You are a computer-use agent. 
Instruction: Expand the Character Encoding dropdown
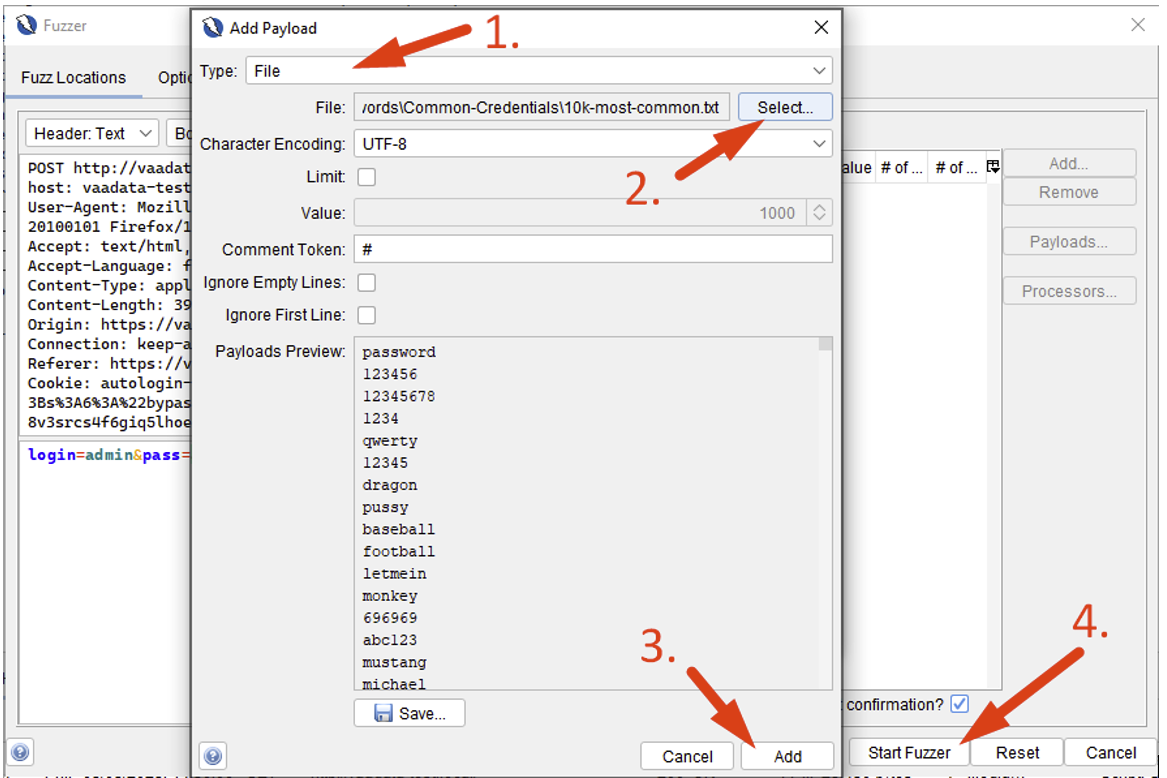click(x=593, y=144)
